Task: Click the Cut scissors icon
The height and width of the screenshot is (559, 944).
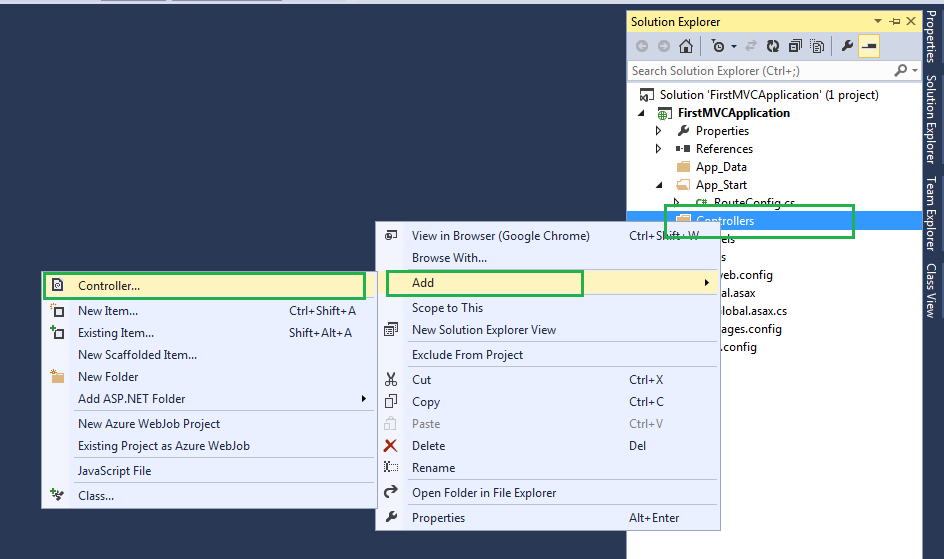Action: click(x=391, y=380)
